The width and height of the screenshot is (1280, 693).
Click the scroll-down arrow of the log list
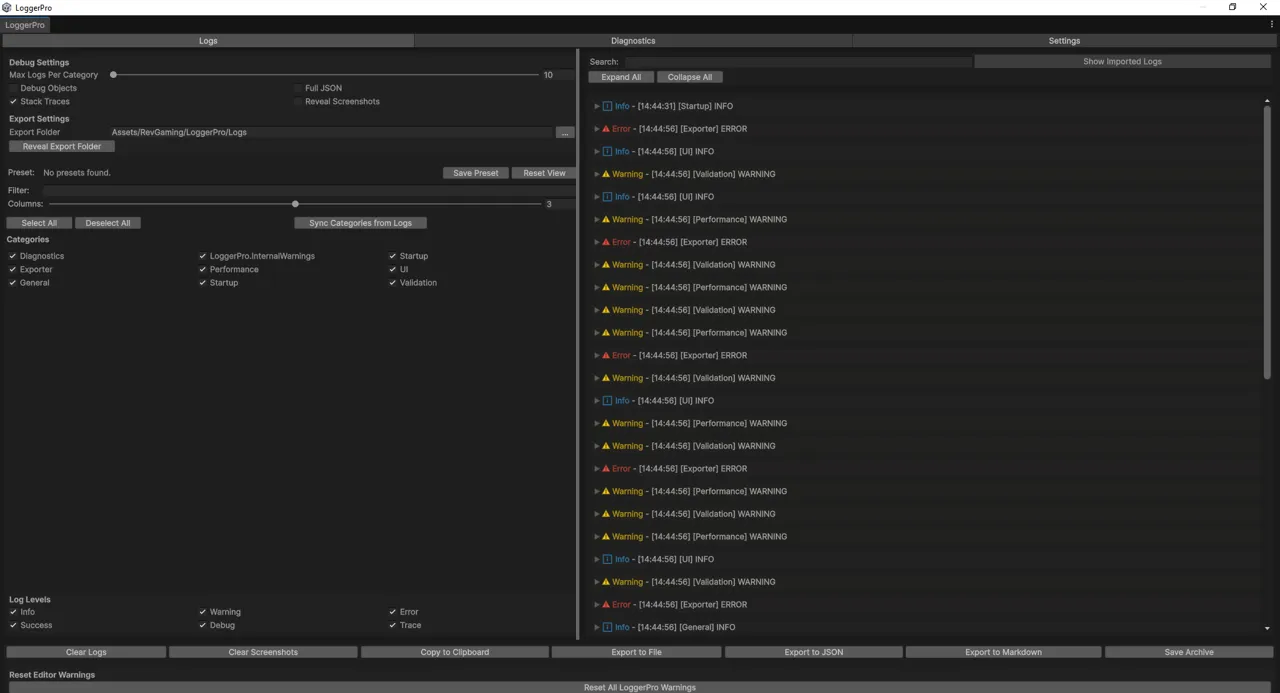point(1267,629)
